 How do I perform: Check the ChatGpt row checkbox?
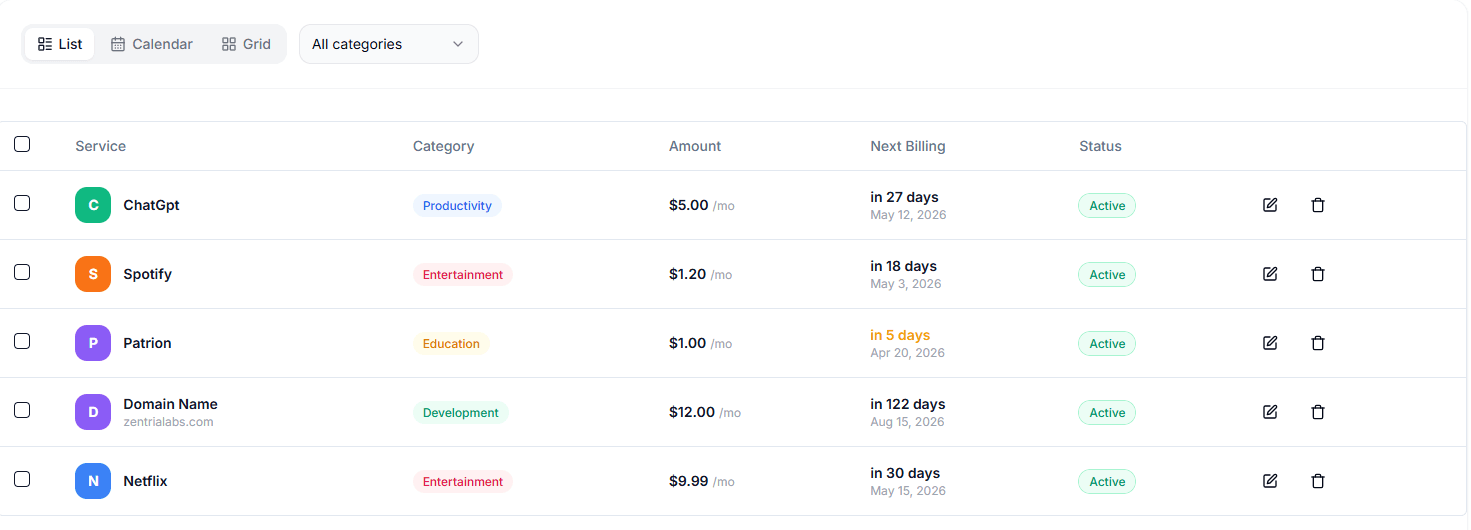pyautogui.click(x=22, y=203)
